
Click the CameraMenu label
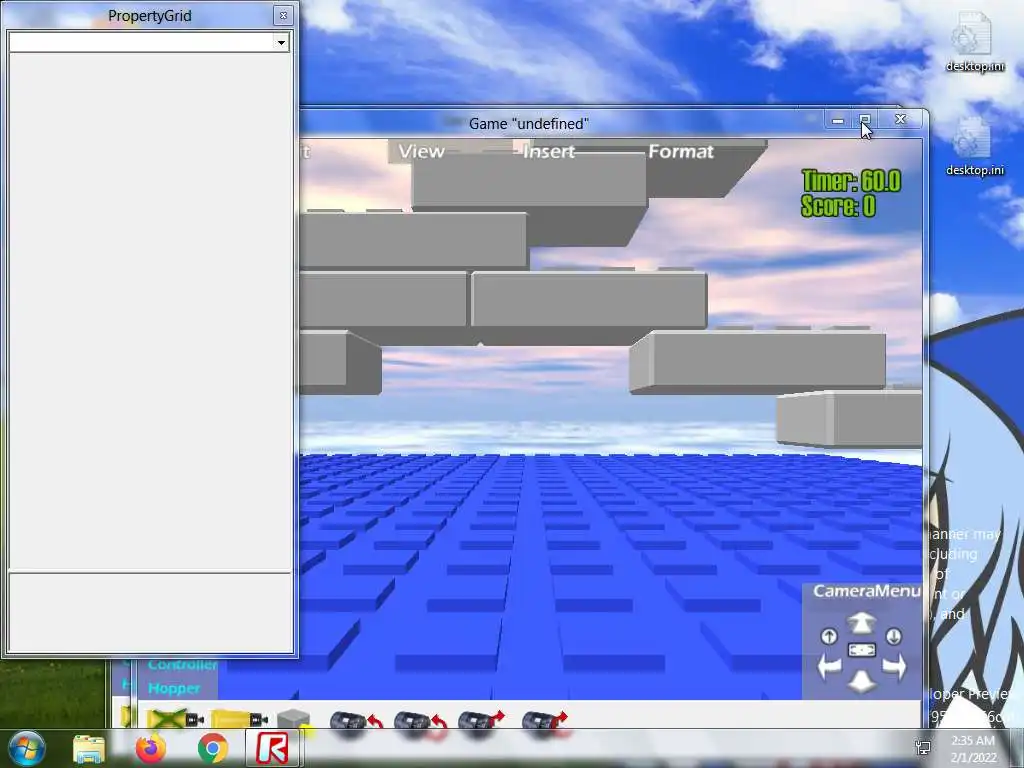[866, 591]
